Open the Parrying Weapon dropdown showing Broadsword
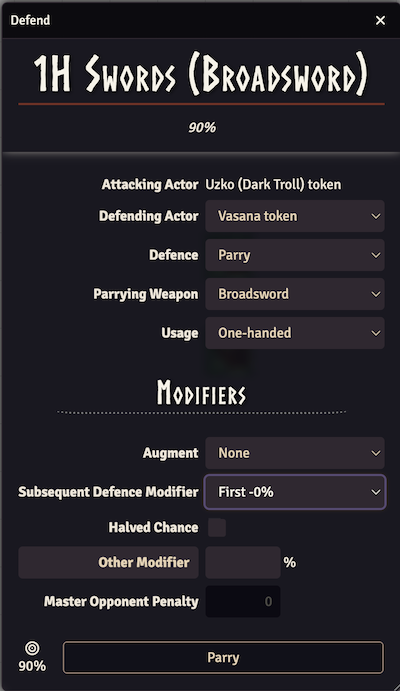Viewport: 400px width, 691px height. tap(295, 294)
